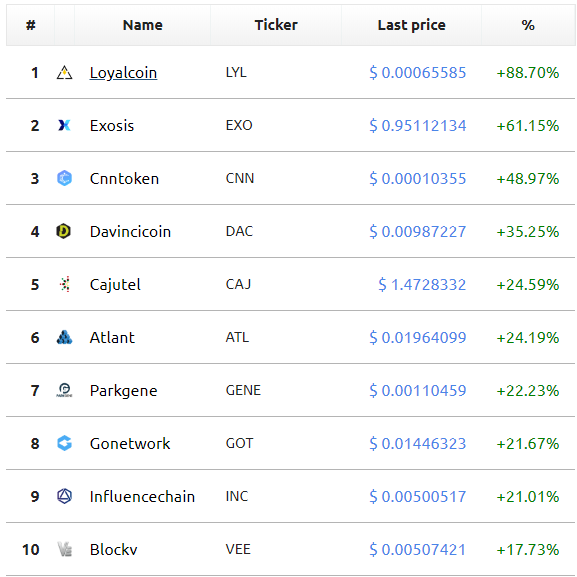Click the Atlant blue pyramid icon
Viewport: 577px width, 577px height.
point(64,337)
